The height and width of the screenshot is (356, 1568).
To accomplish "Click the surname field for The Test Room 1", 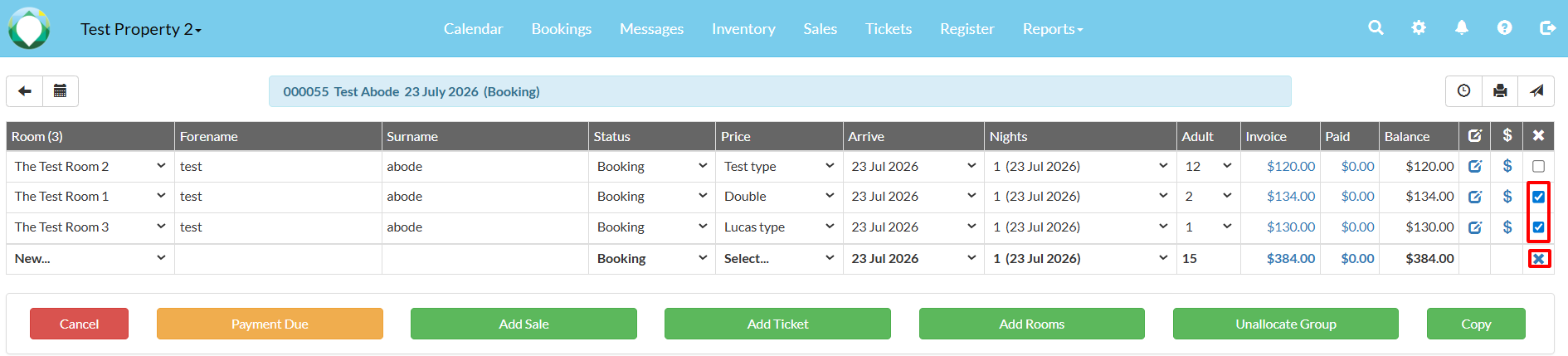I will point(485,197).
